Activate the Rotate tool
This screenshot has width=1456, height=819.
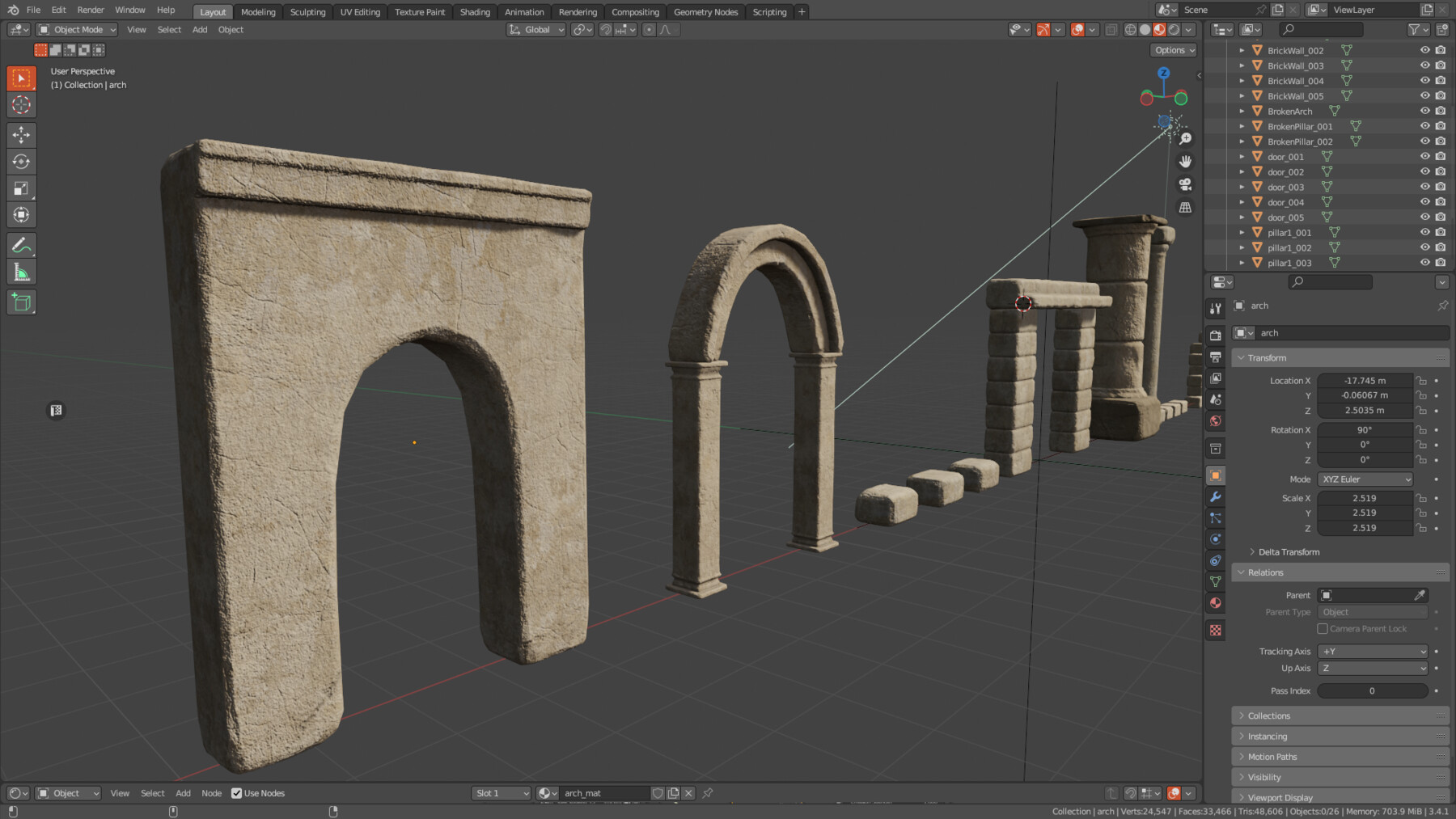(21, 161)
